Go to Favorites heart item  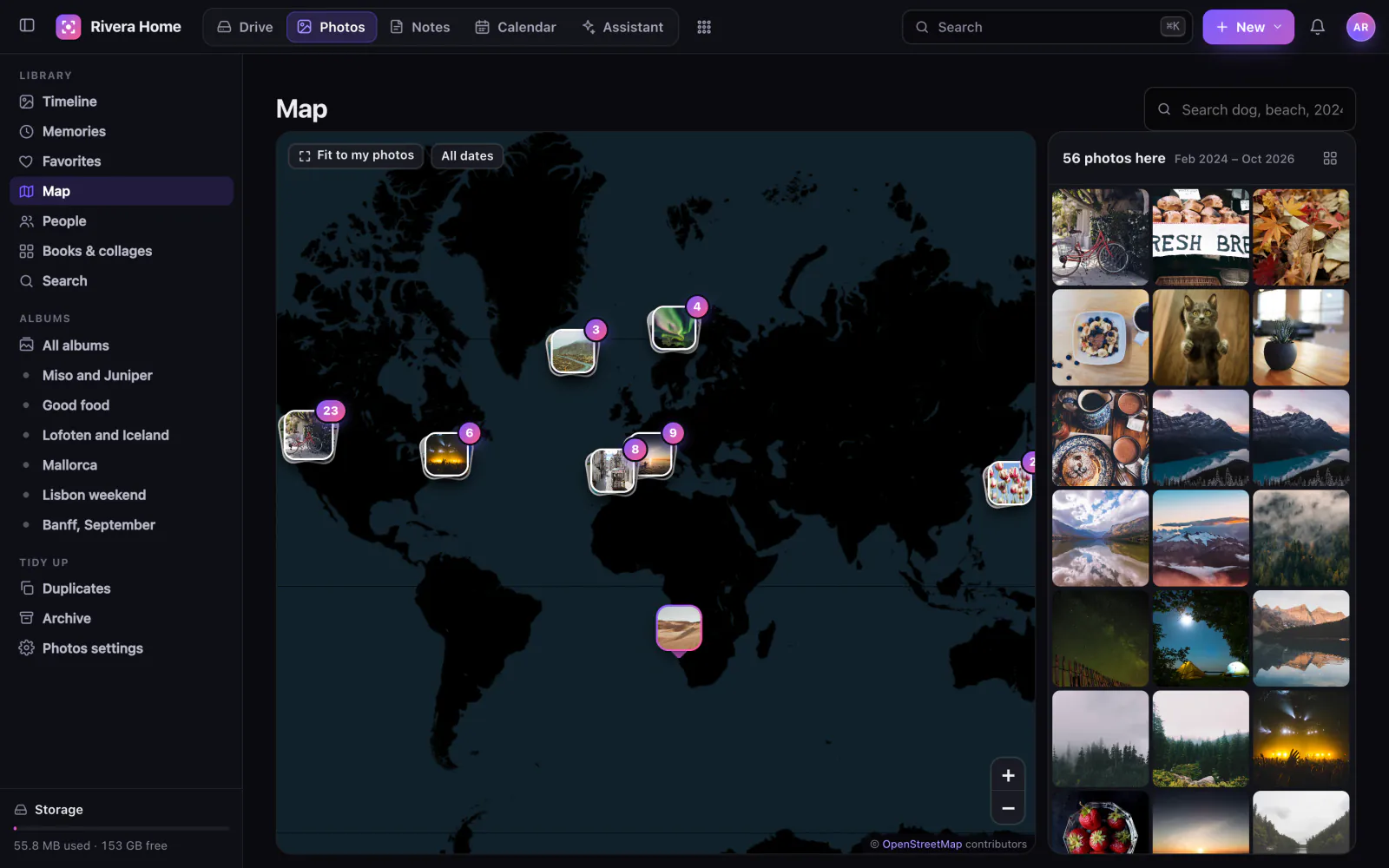pyautogui.click(x=122, y=161)
